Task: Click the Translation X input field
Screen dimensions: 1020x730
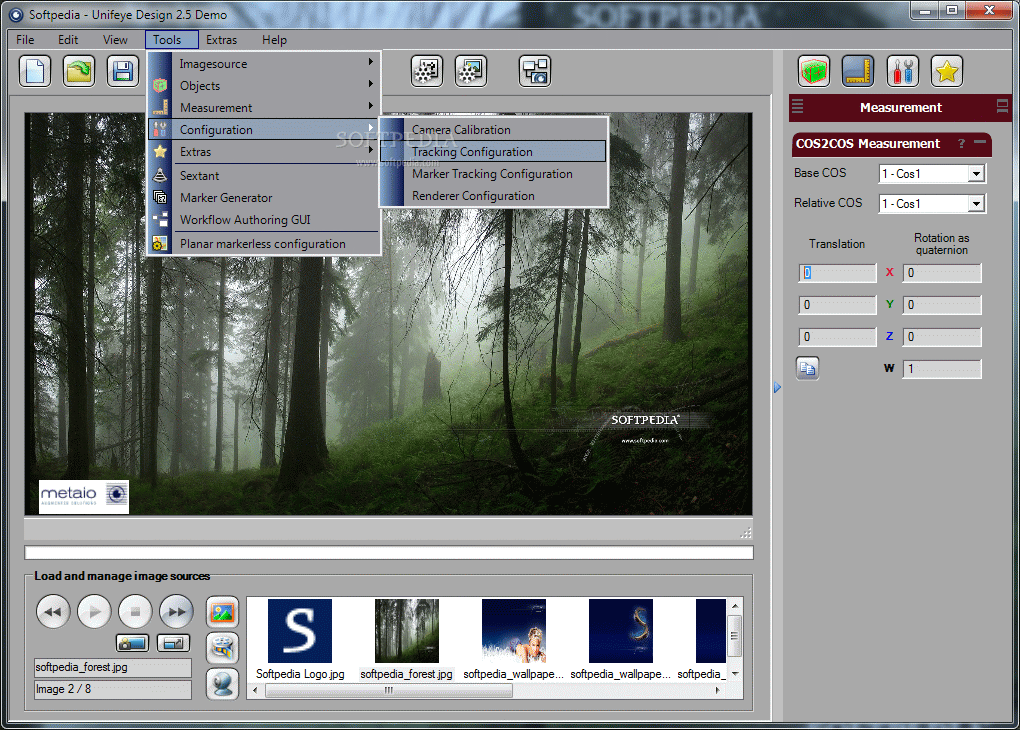Action: (837, 273)
